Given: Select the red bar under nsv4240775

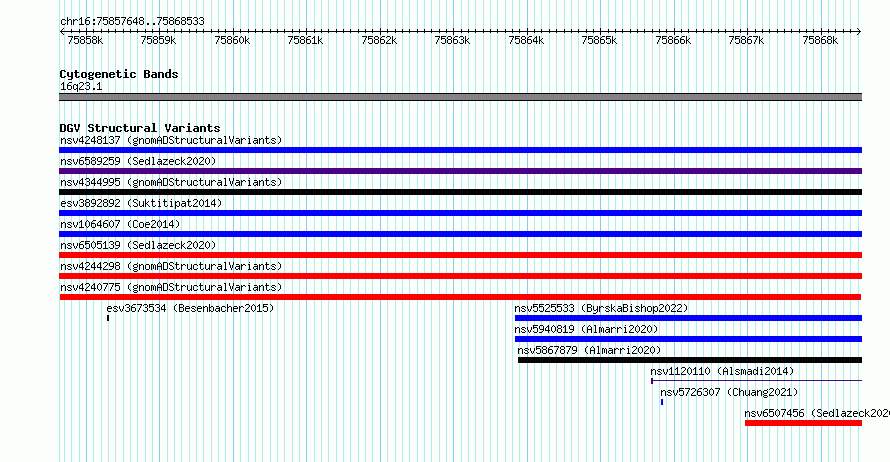Looking at the screenshot, I should (460, 297).
